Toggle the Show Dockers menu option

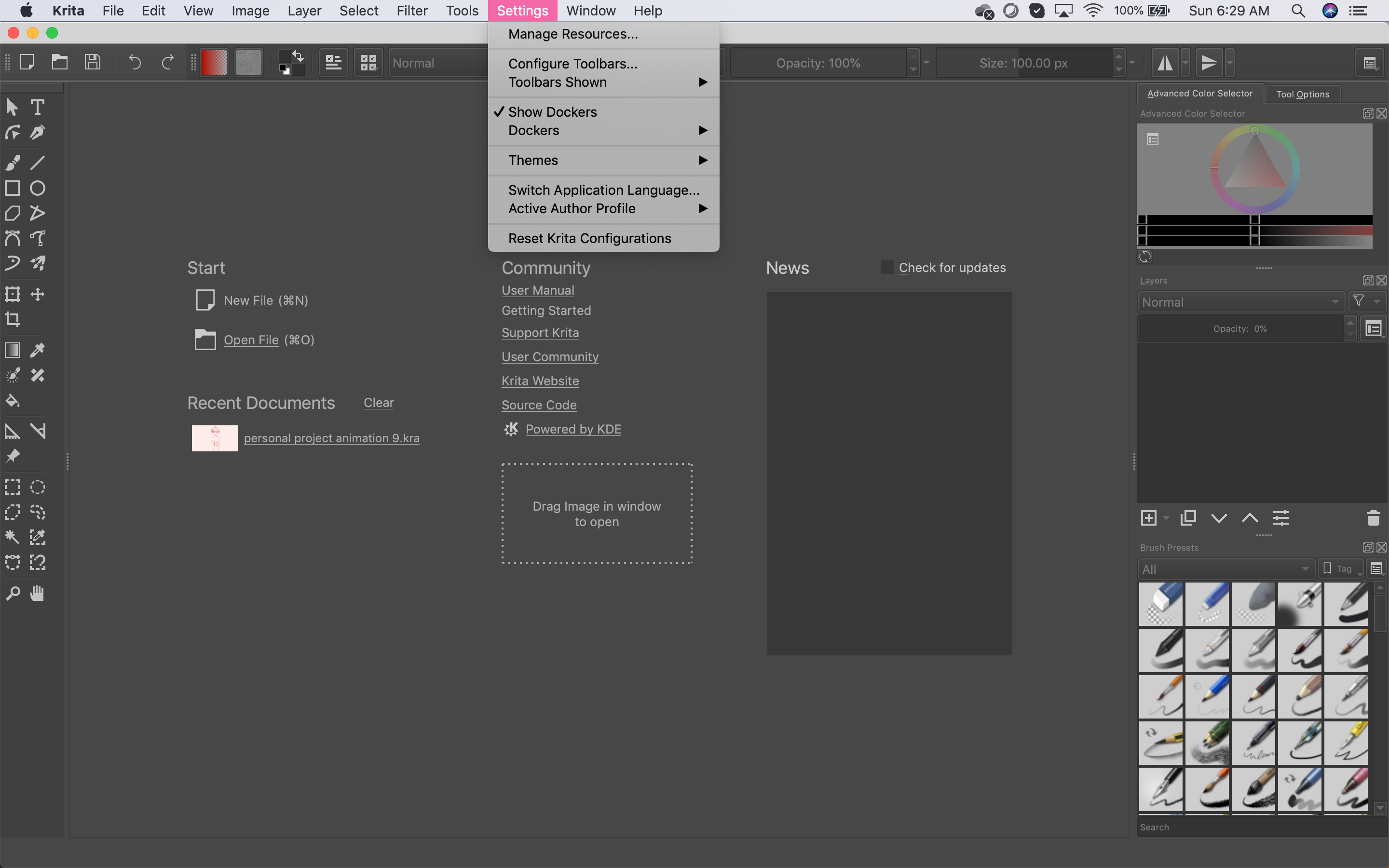552,112
